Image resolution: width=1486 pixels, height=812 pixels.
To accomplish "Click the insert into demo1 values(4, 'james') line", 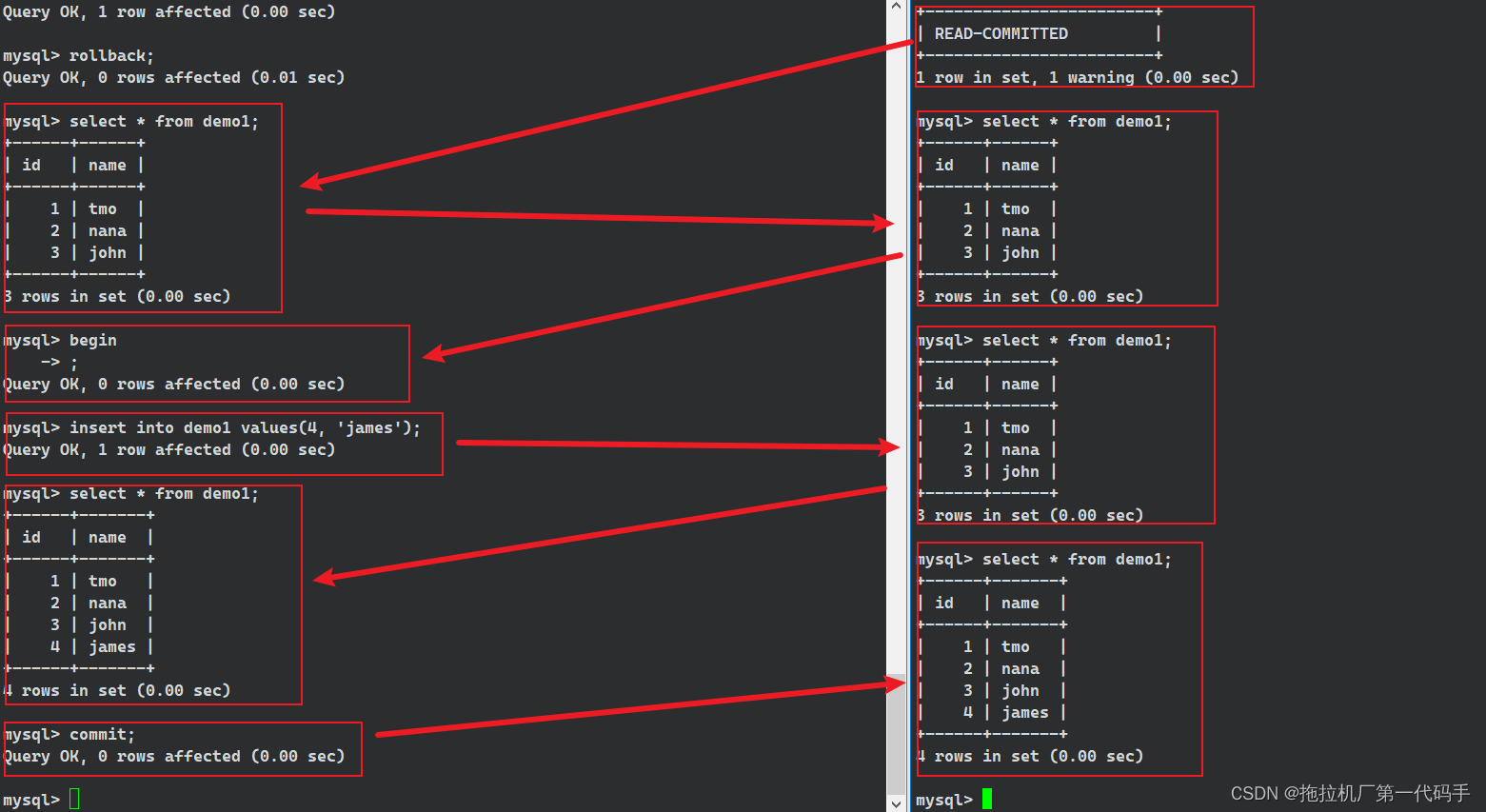I will point(211,428).
